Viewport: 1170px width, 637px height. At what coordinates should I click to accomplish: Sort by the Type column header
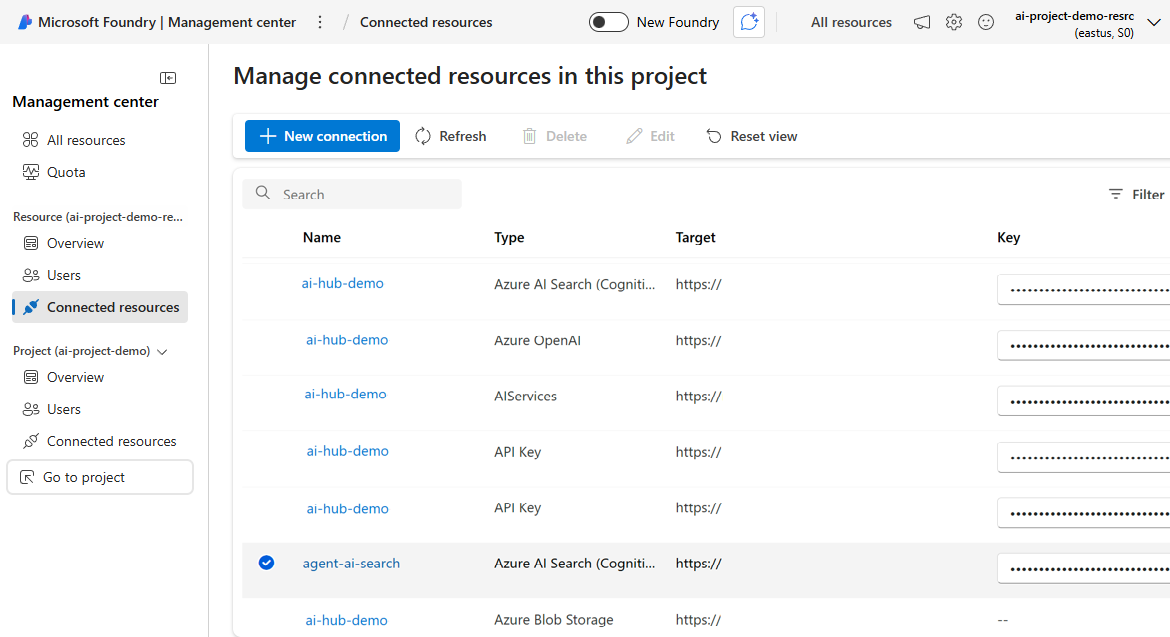click(509, 237)
